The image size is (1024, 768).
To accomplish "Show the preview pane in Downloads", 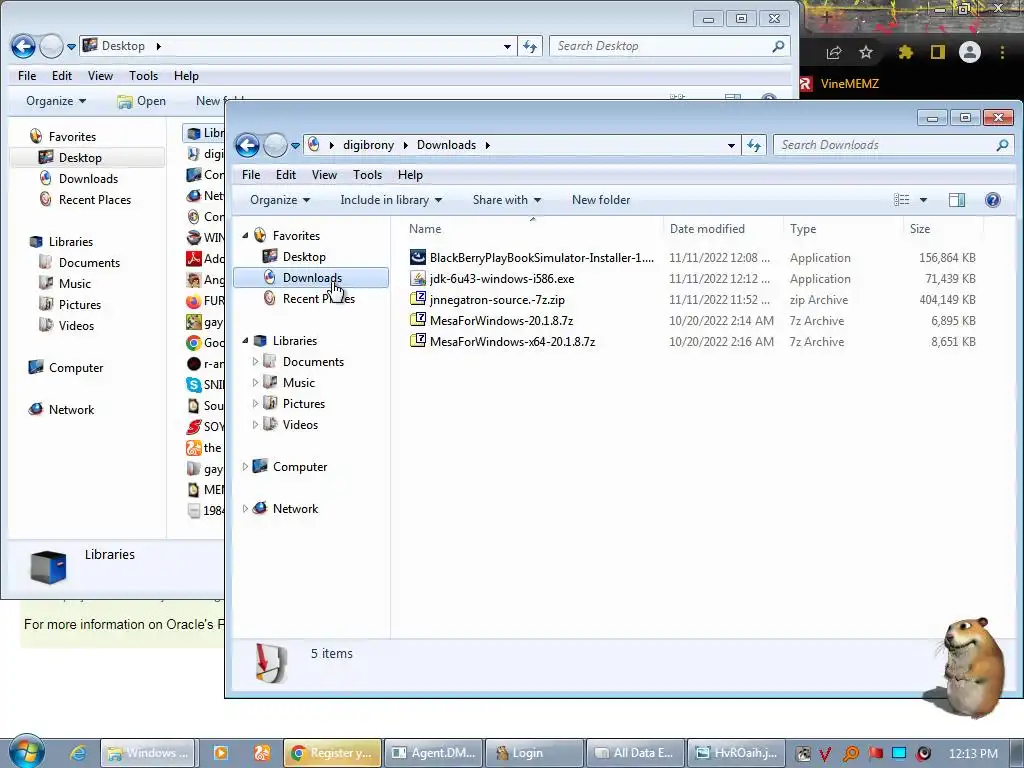I will tap(957, 200).
